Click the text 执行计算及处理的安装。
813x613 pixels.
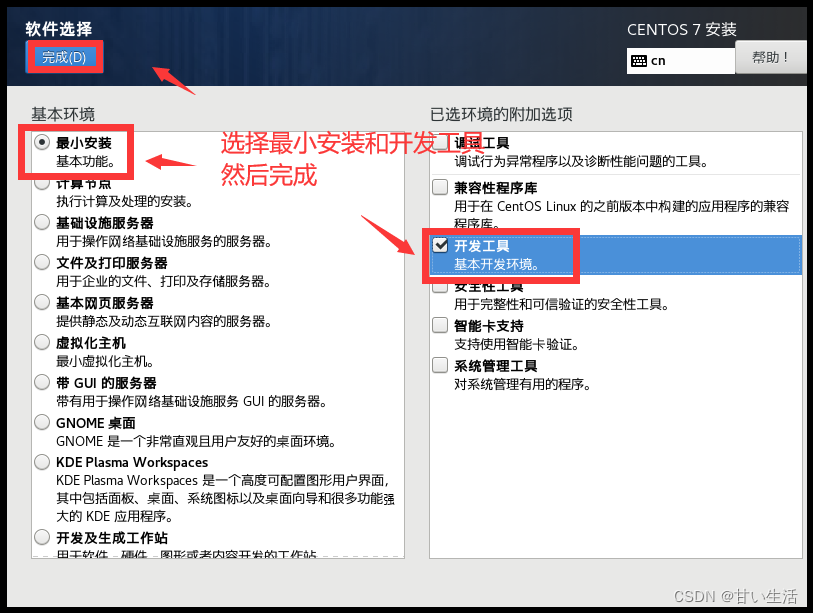coord(125,201)
